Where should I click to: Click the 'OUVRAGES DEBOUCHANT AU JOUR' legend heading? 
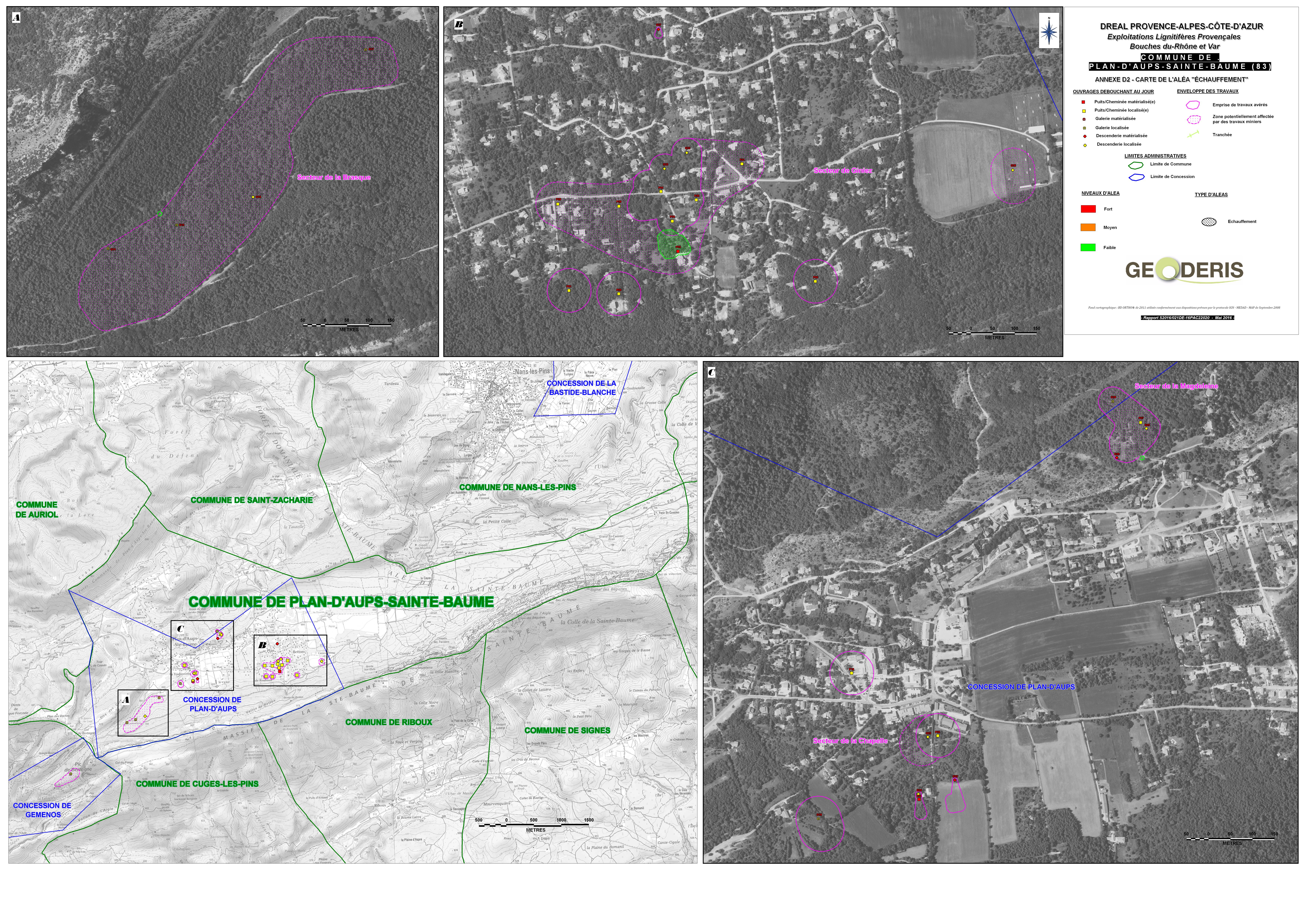pos(1113,92)
